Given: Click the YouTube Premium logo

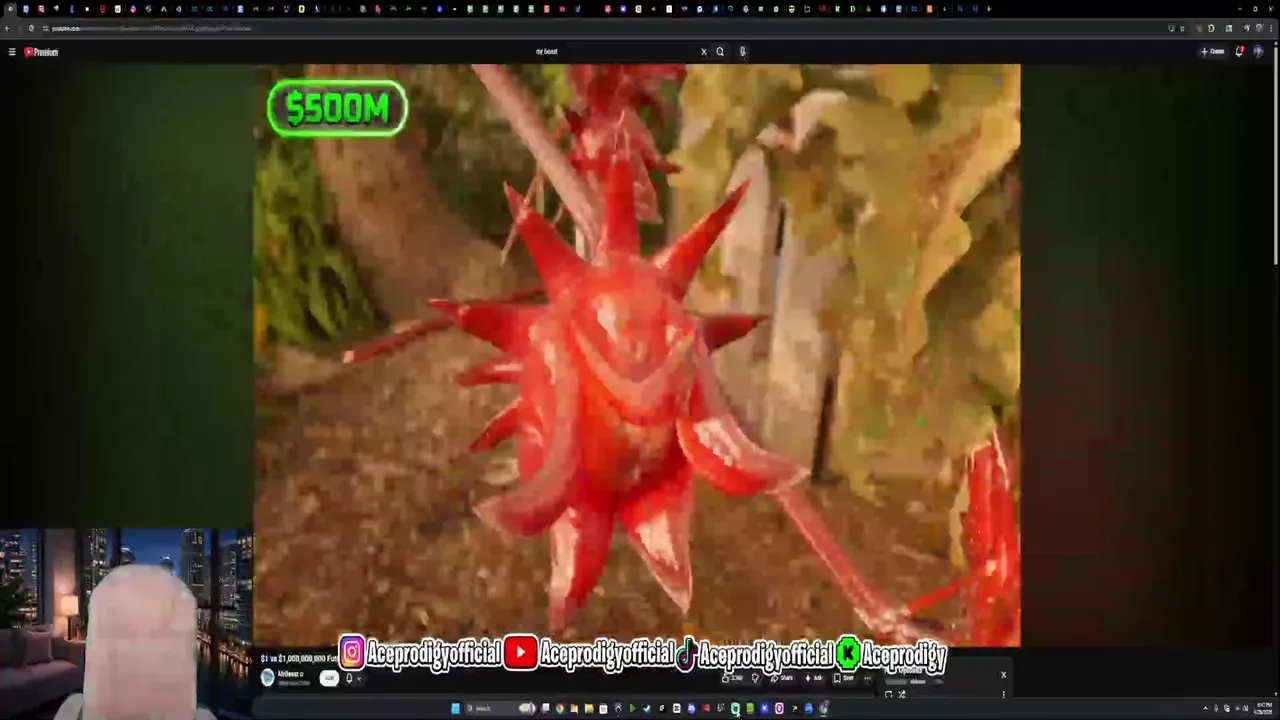Looking at the screenshot, I should [x=41, y=52].
